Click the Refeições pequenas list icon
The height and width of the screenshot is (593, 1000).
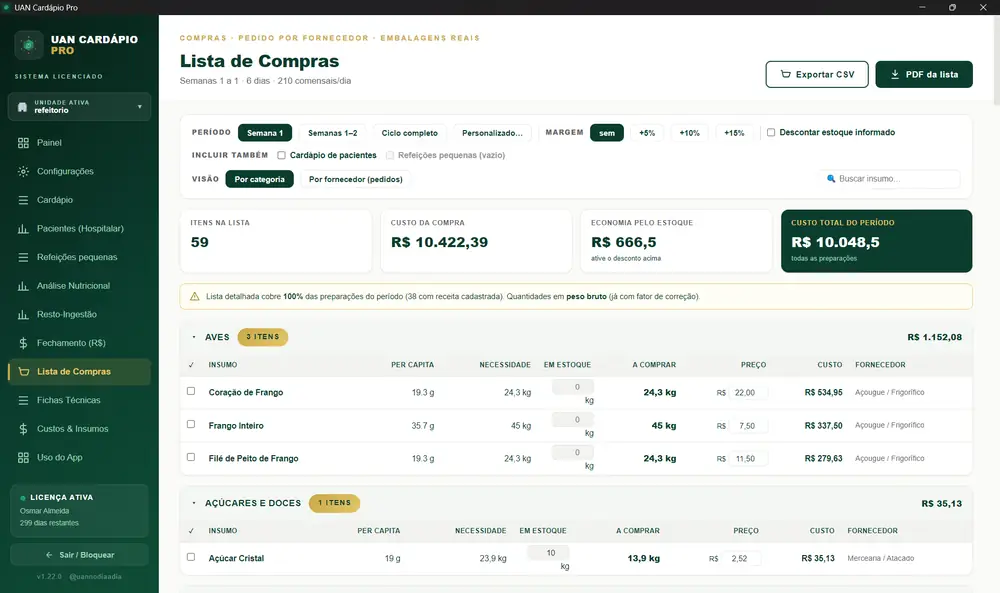pos(24,257)
